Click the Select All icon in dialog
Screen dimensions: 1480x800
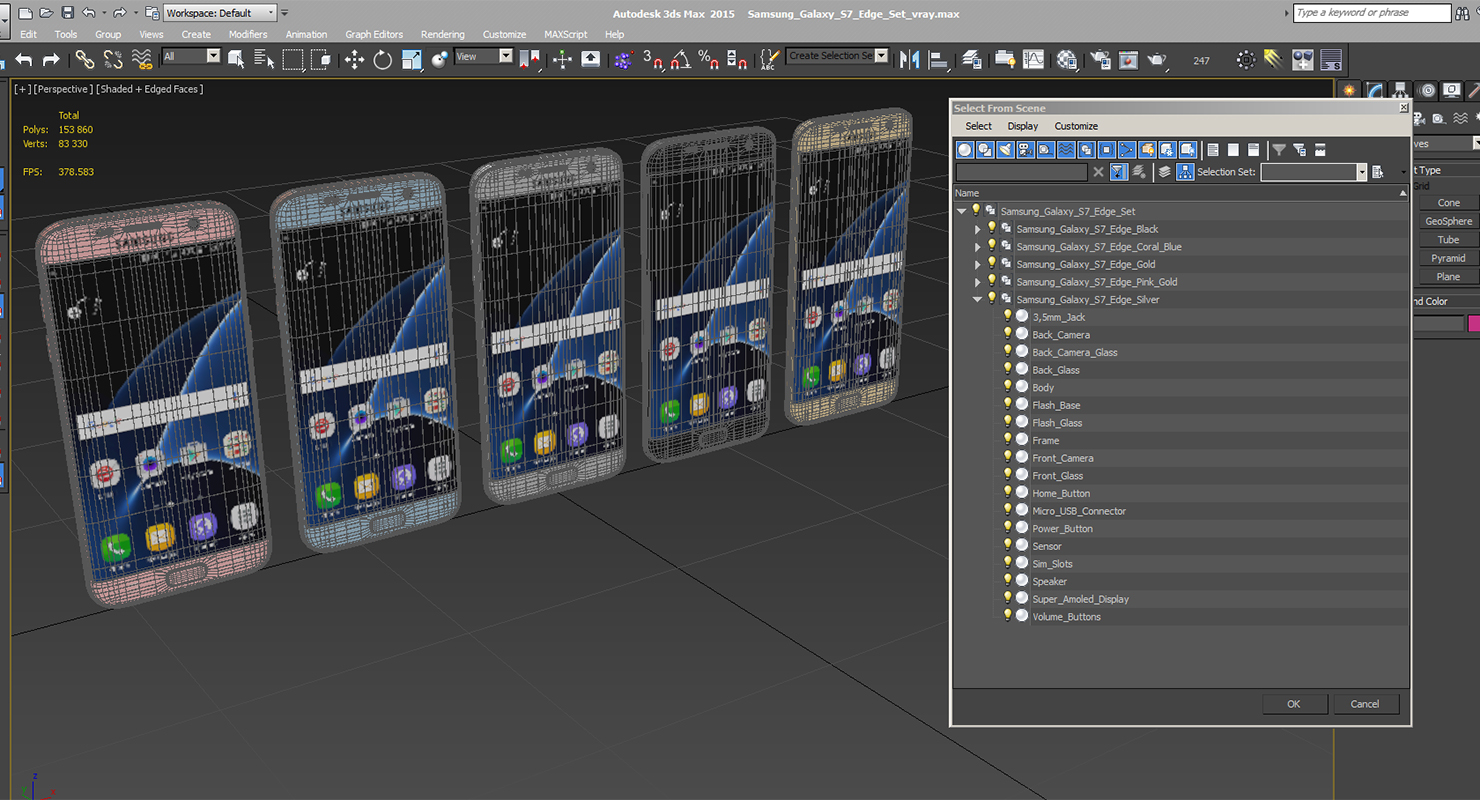1213,150
